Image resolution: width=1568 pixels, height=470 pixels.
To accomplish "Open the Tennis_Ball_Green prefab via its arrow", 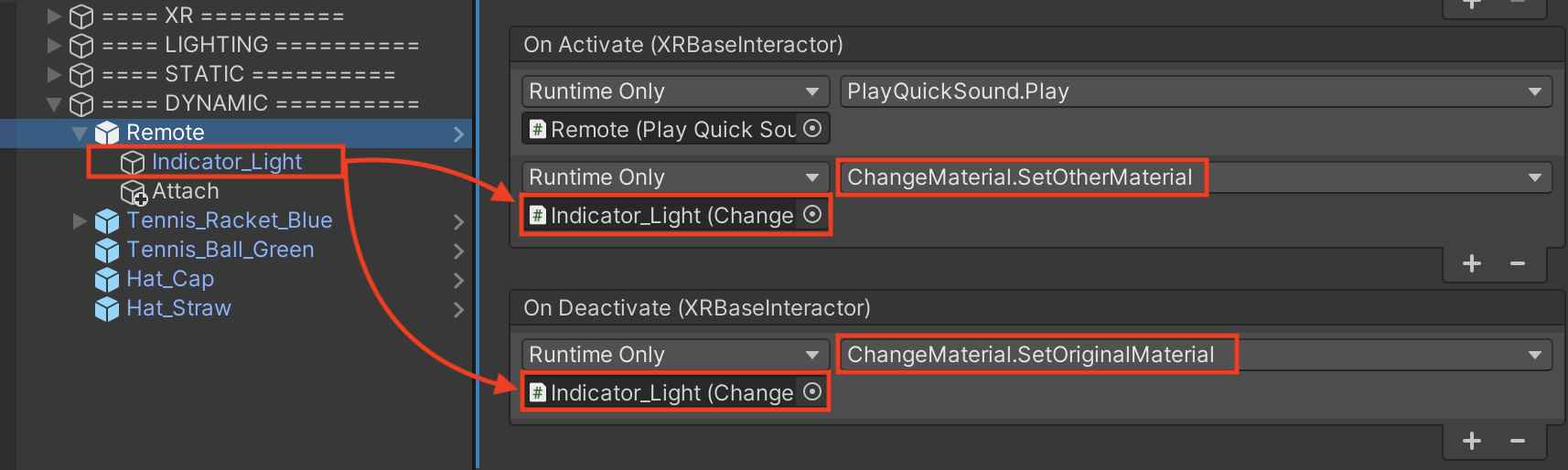I will [x=458, y=251].
